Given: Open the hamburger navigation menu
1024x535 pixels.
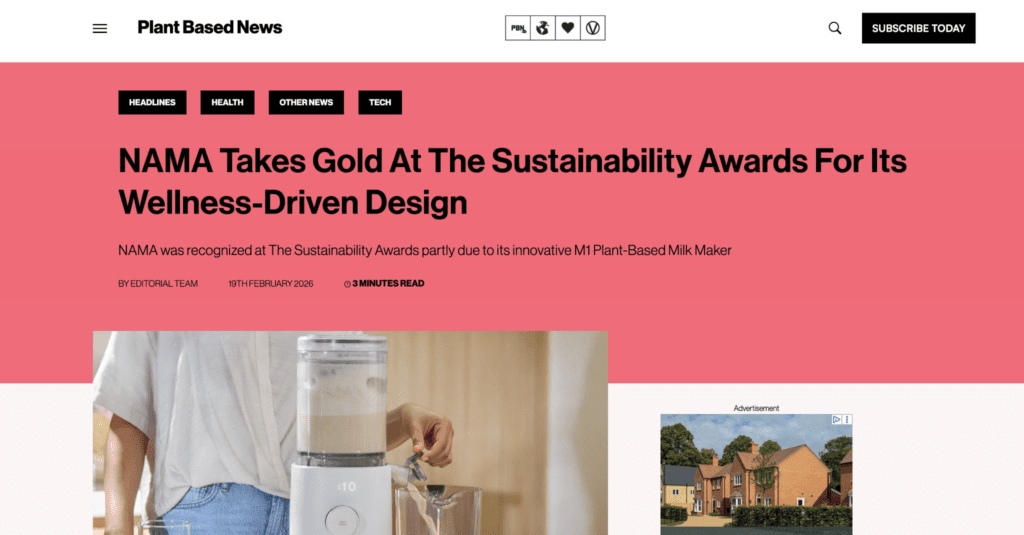Looking at the screenshot, I should point(100,28).
